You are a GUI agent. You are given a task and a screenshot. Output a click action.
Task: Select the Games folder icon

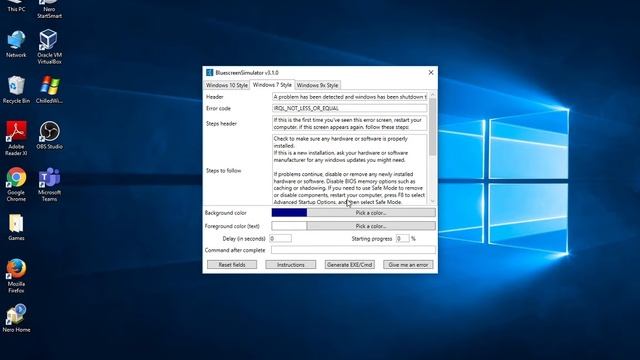point(16,227)
